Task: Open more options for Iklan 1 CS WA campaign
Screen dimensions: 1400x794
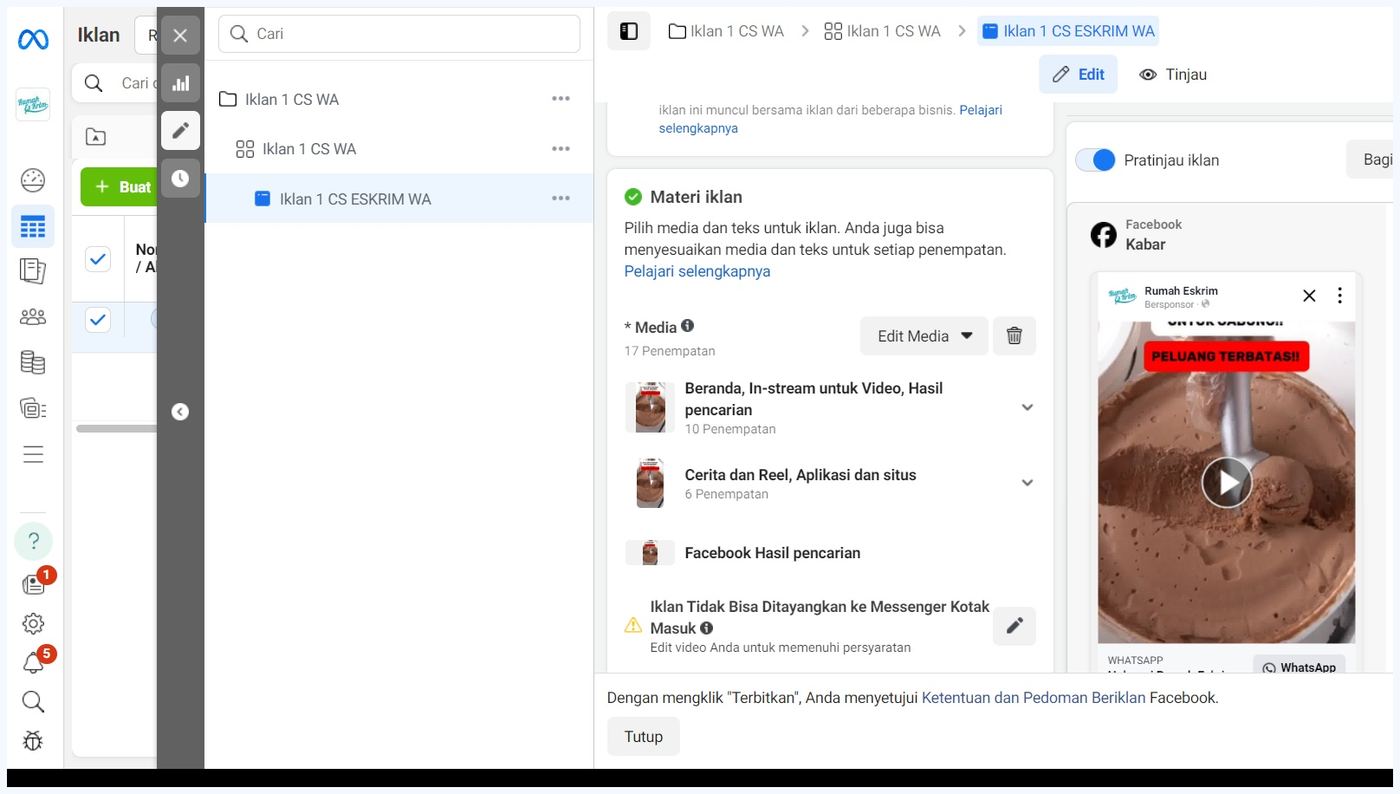Action: pyautogui.click(x=561, y=99)
